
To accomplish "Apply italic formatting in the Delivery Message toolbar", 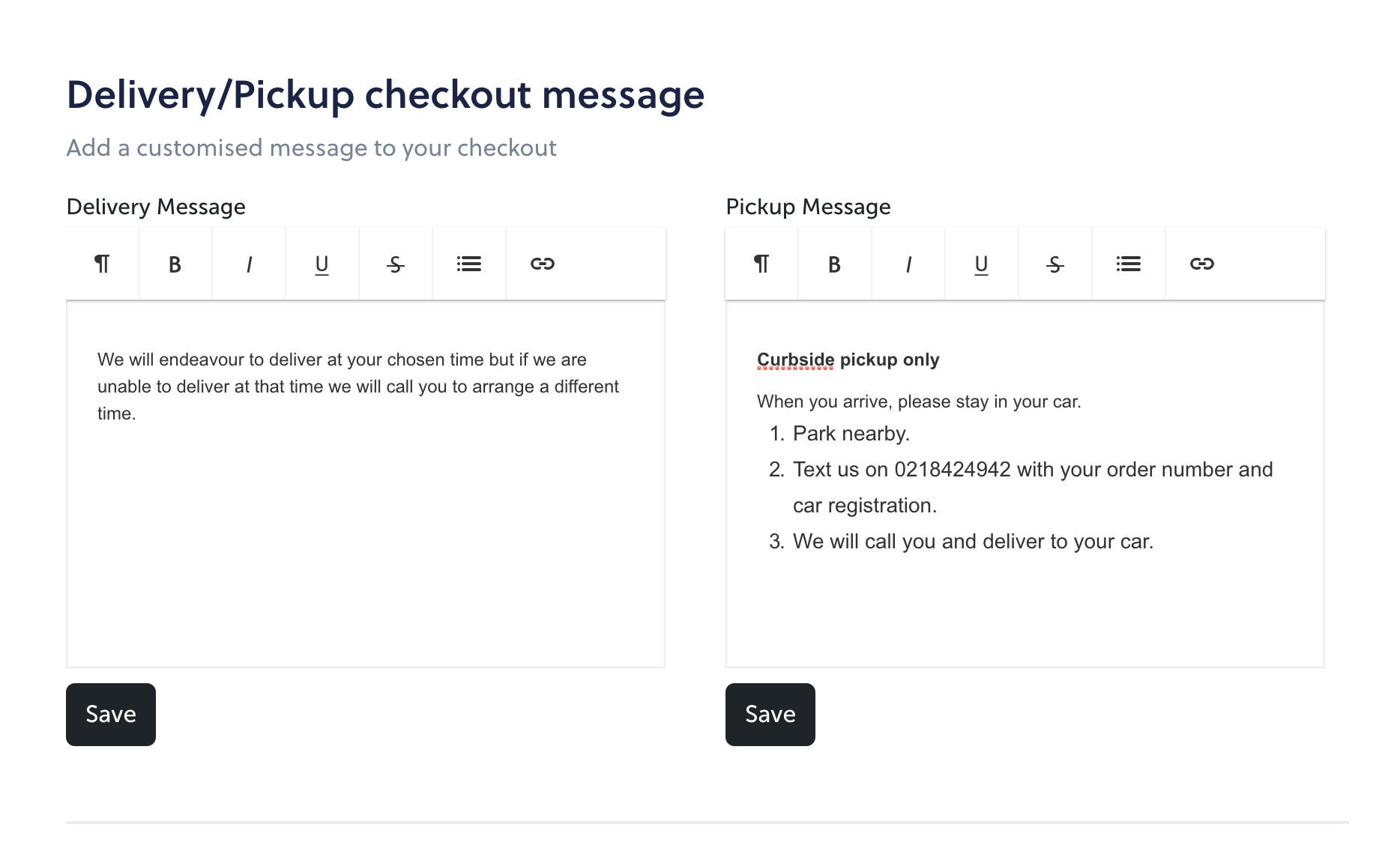I will (x=248, y=264).
